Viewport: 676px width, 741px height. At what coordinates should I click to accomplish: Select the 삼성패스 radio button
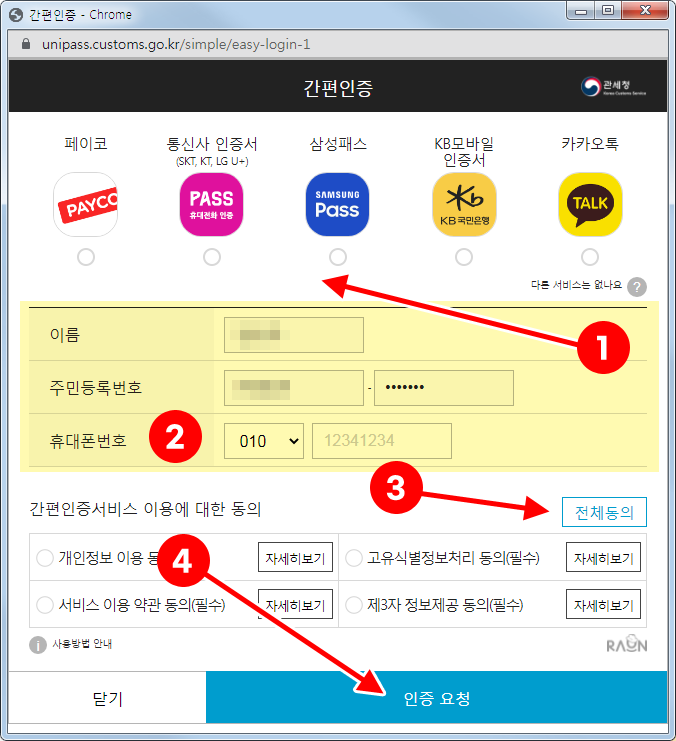pyautogui.click(x=338, y=257)
